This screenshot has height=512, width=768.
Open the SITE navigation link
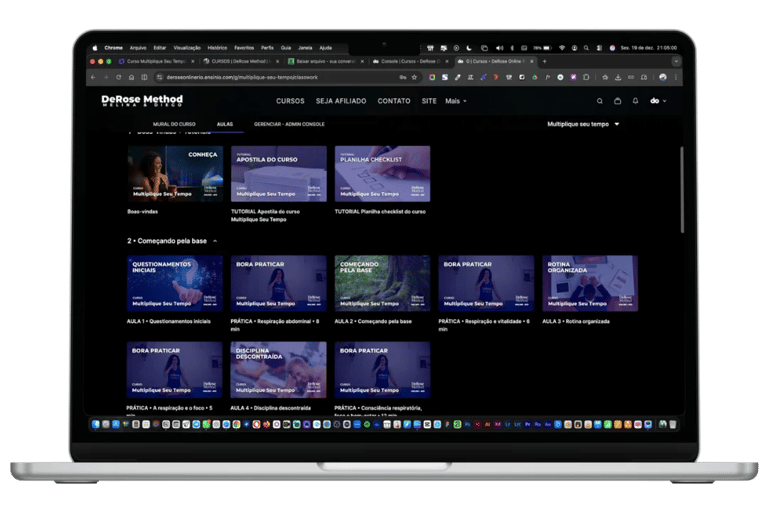pos(429,101)
